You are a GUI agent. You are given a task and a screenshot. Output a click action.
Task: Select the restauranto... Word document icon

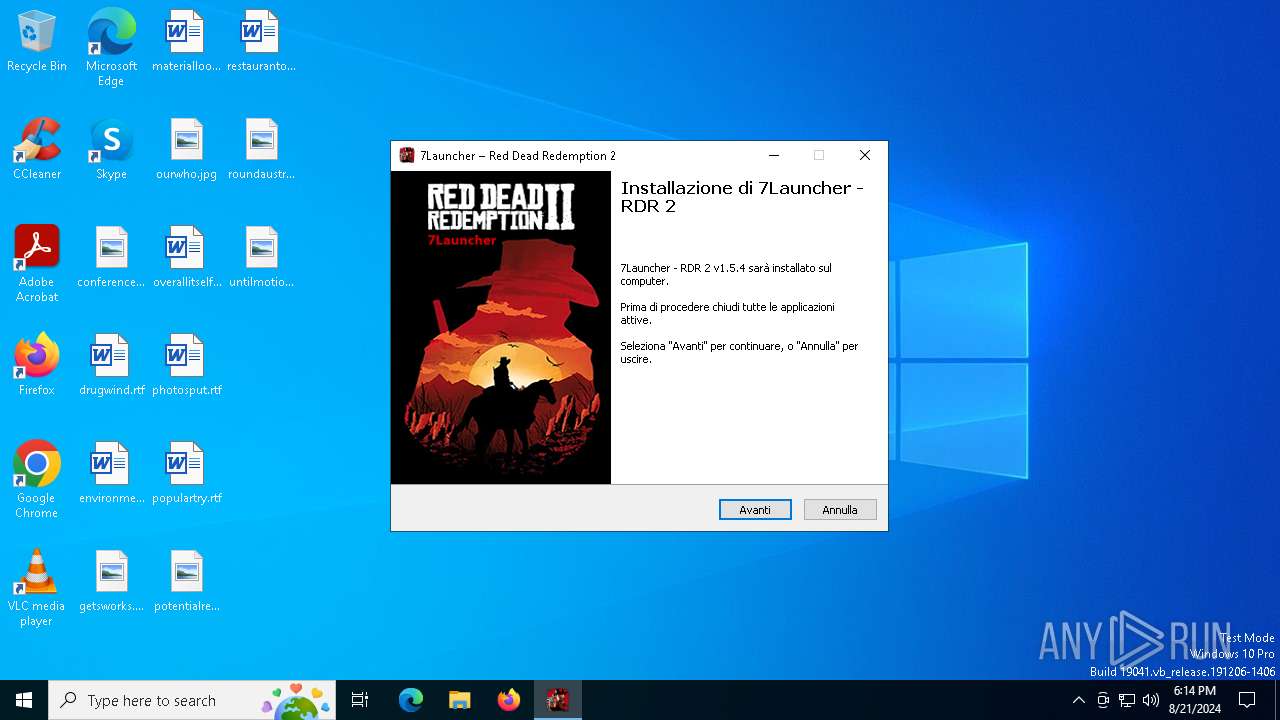261,42
